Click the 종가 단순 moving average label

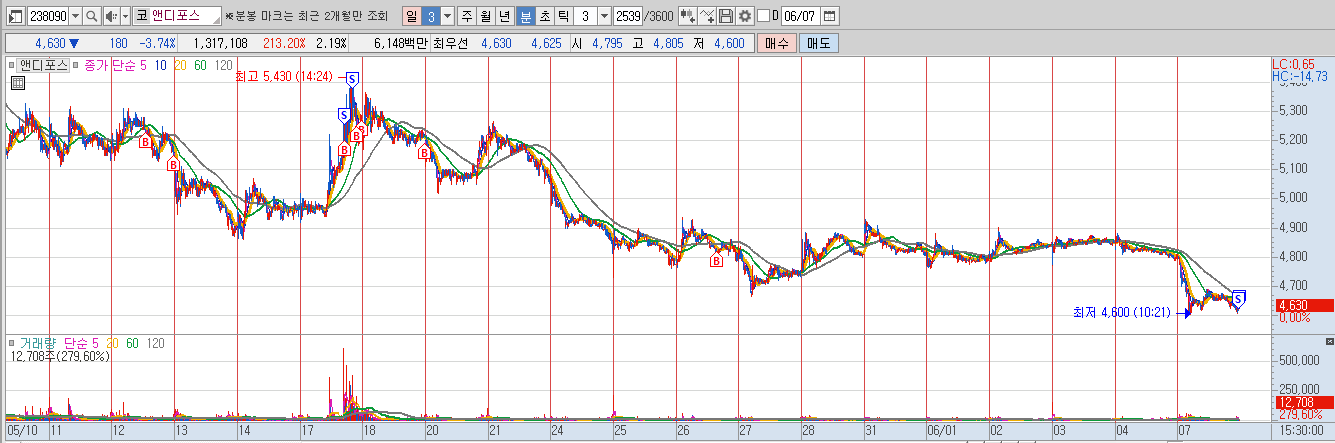click(110, 64)
